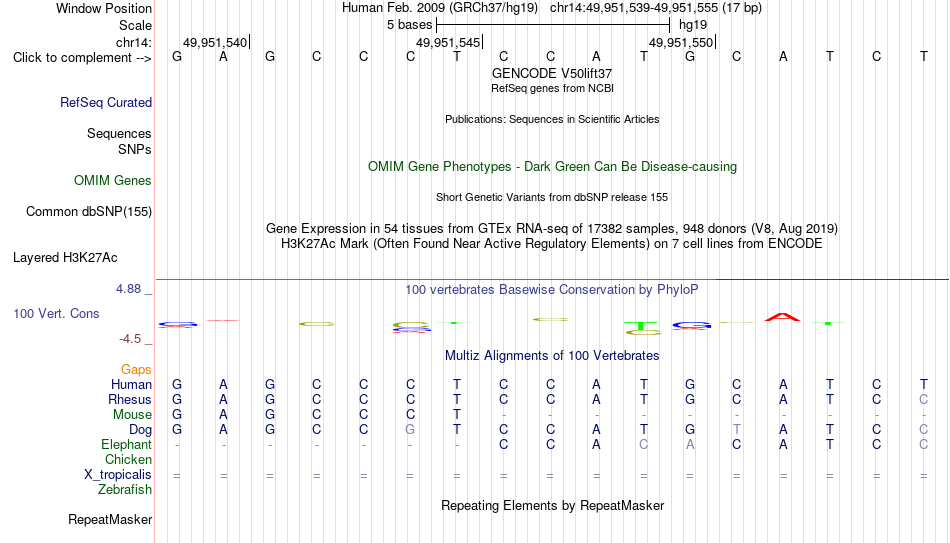Image resolution: width=950 pixels, height=543 pixels.
Task: Open Common dbSNP(155) track settings
Action: pos(88,212)
